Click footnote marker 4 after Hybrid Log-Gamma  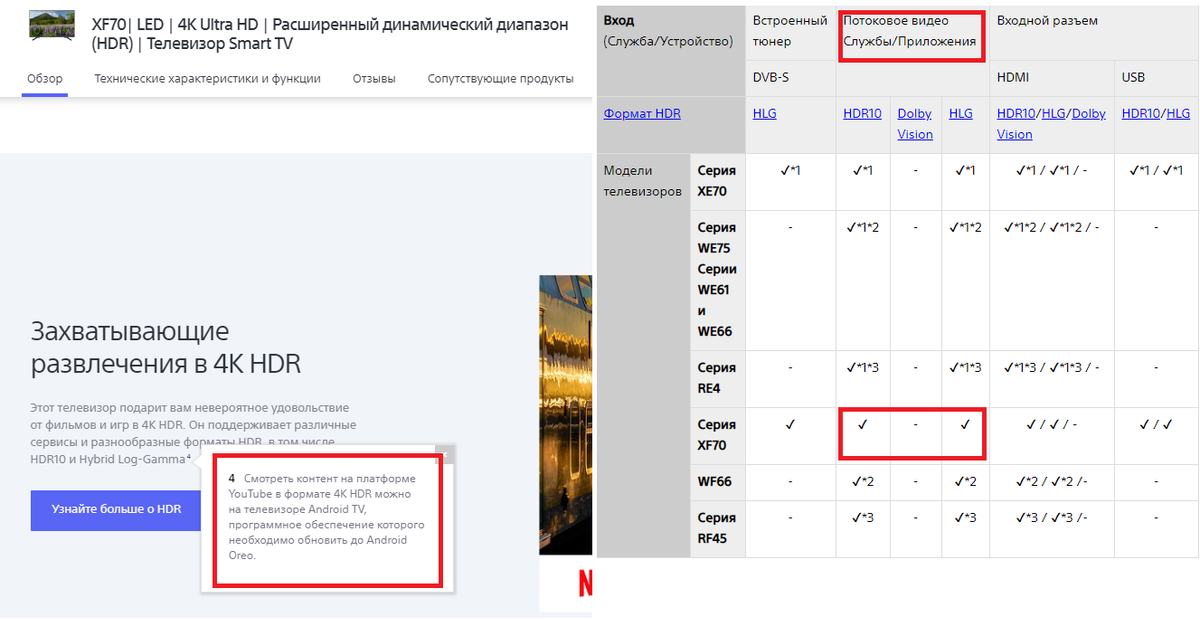point(188,457)
